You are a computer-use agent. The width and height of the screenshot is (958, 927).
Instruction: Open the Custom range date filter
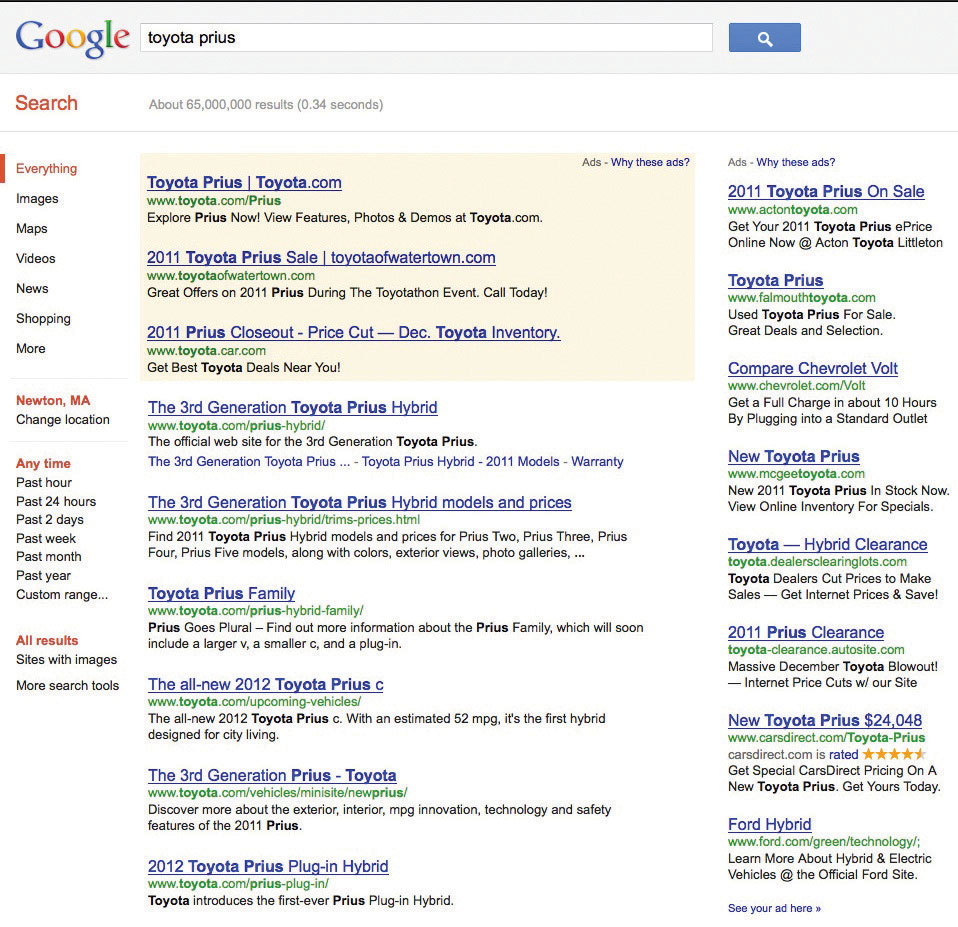point(62,595)
